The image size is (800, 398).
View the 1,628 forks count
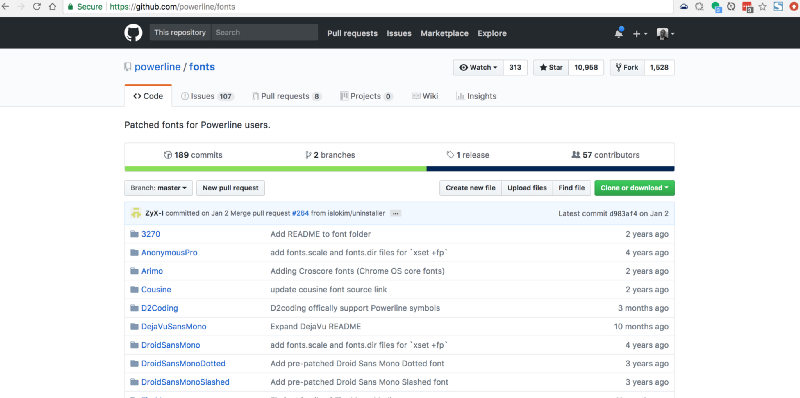tap(659, 67)
